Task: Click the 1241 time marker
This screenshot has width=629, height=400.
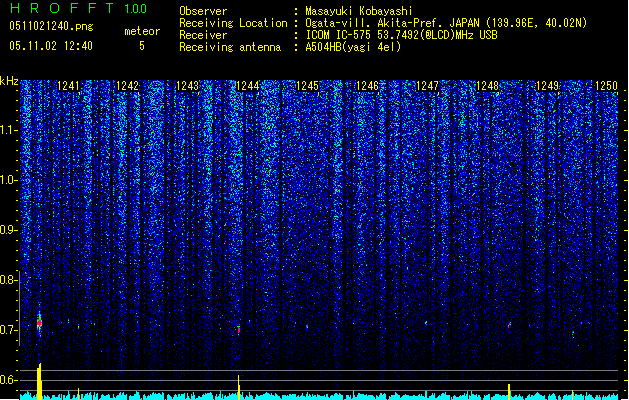Action: 69,86
